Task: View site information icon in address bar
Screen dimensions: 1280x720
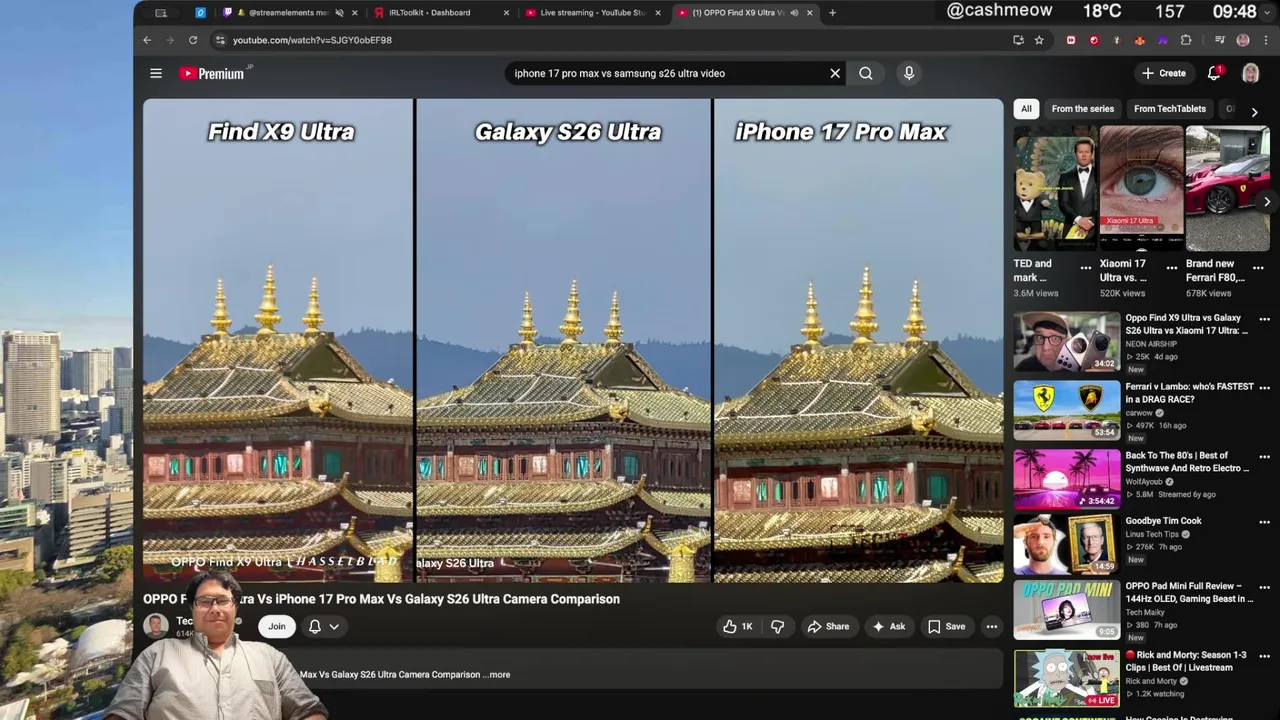Action: (x=220, y=40)
